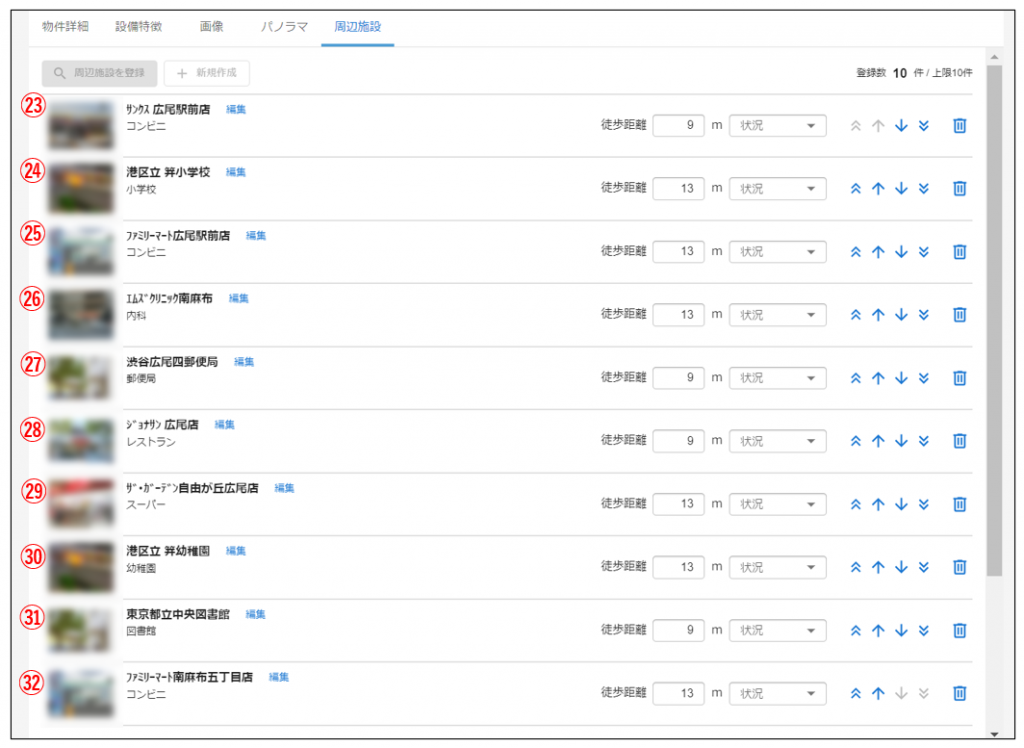Click walking distance field for 港区立 笄幼稚園

point(679,567)
